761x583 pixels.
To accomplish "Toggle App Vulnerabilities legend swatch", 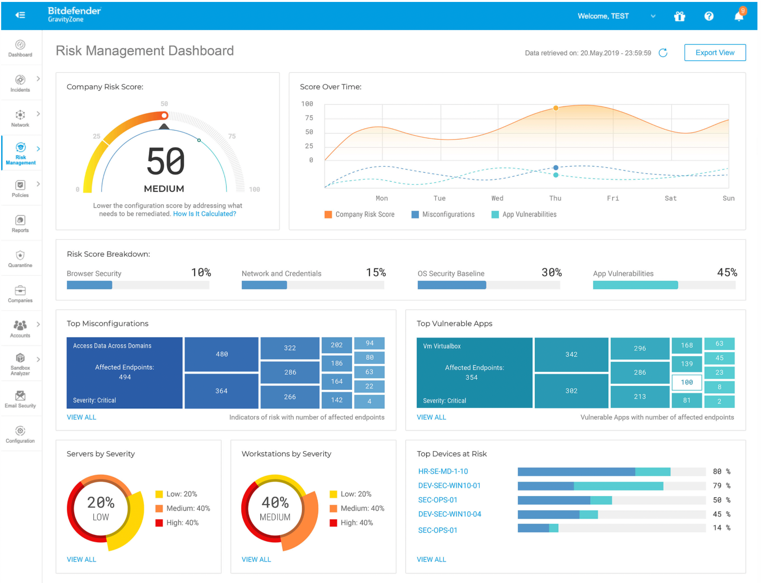I will [495, 214].
